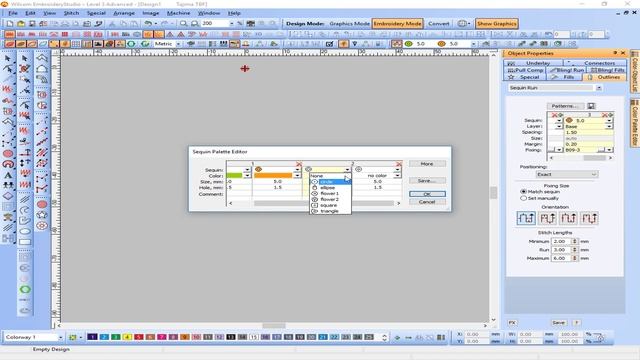640x360 pixels.
Task: Select the Lettering 'A' tool
Action: 8,175
